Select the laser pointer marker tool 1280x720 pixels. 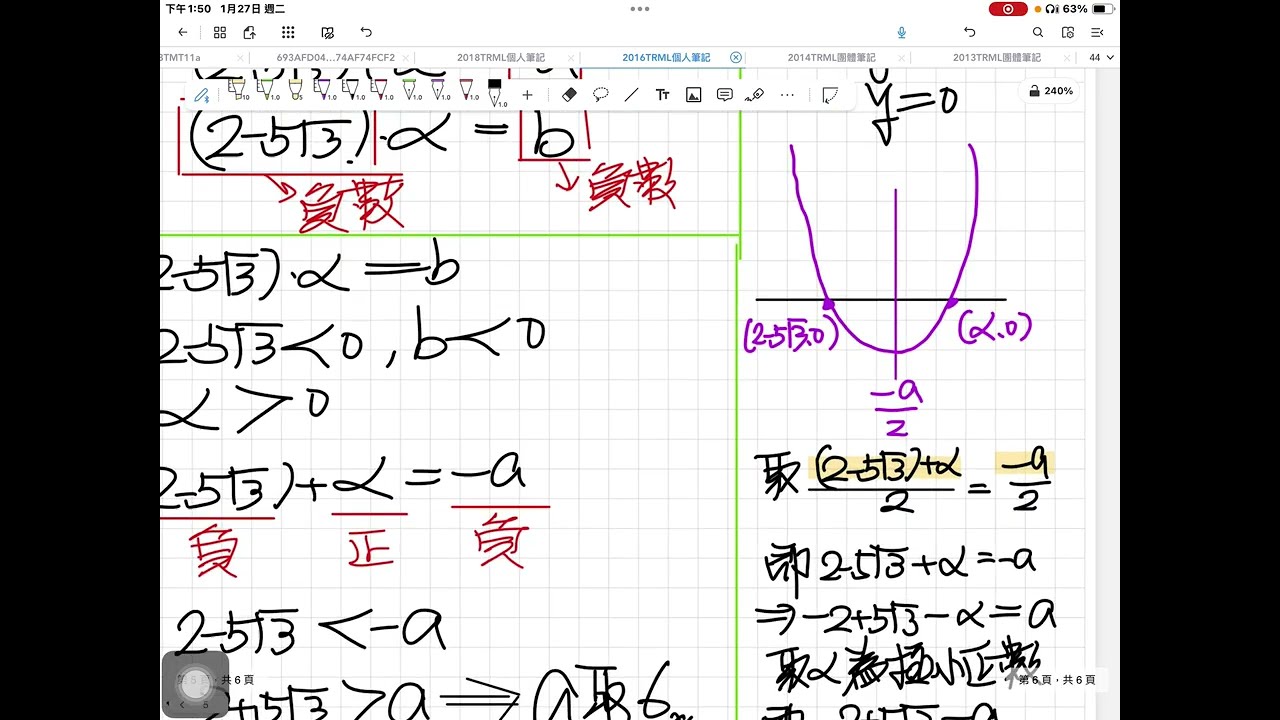pos(755,95)
